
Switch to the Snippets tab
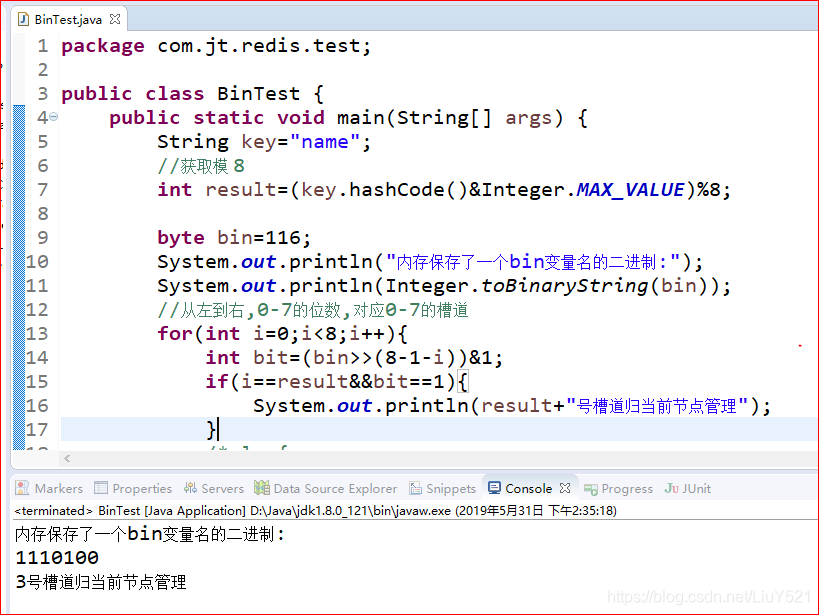click(x=443, y=488)
